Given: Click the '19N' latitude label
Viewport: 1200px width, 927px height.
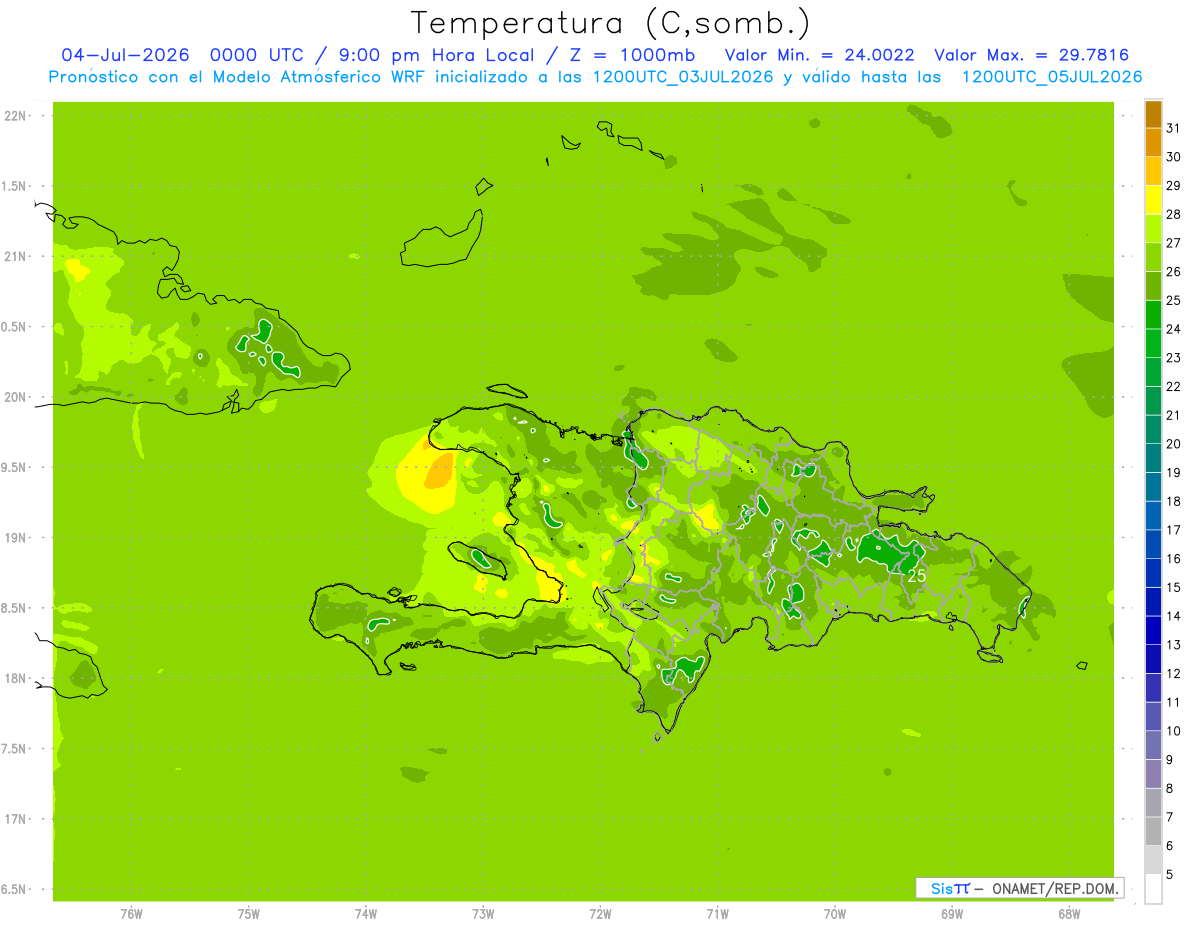Looking at the screenshot, I should pos(14,538).
